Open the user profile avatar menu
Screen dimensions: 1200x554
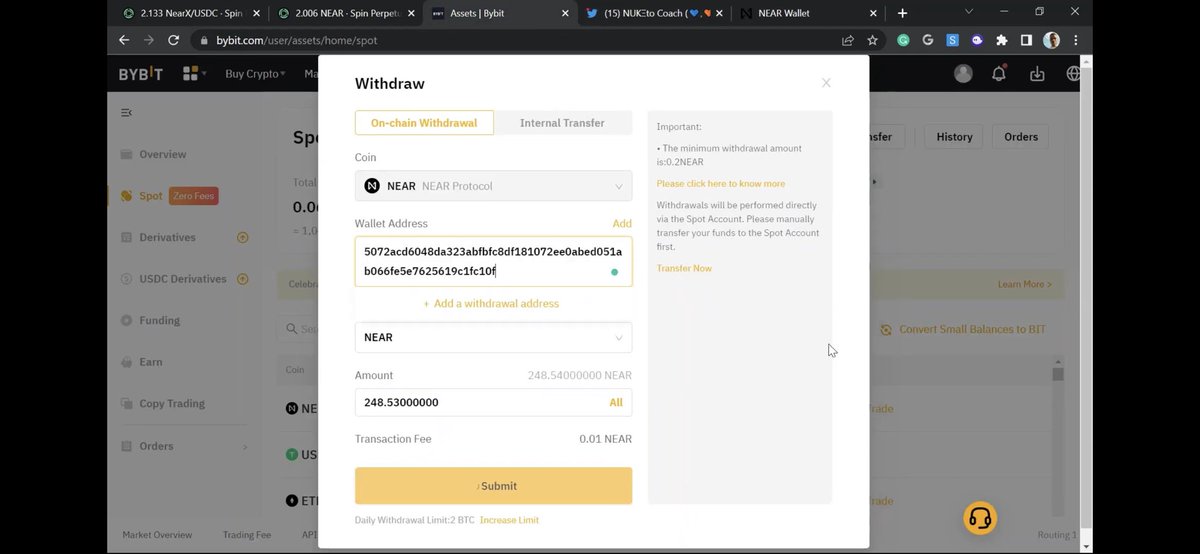tap(963, 73)
